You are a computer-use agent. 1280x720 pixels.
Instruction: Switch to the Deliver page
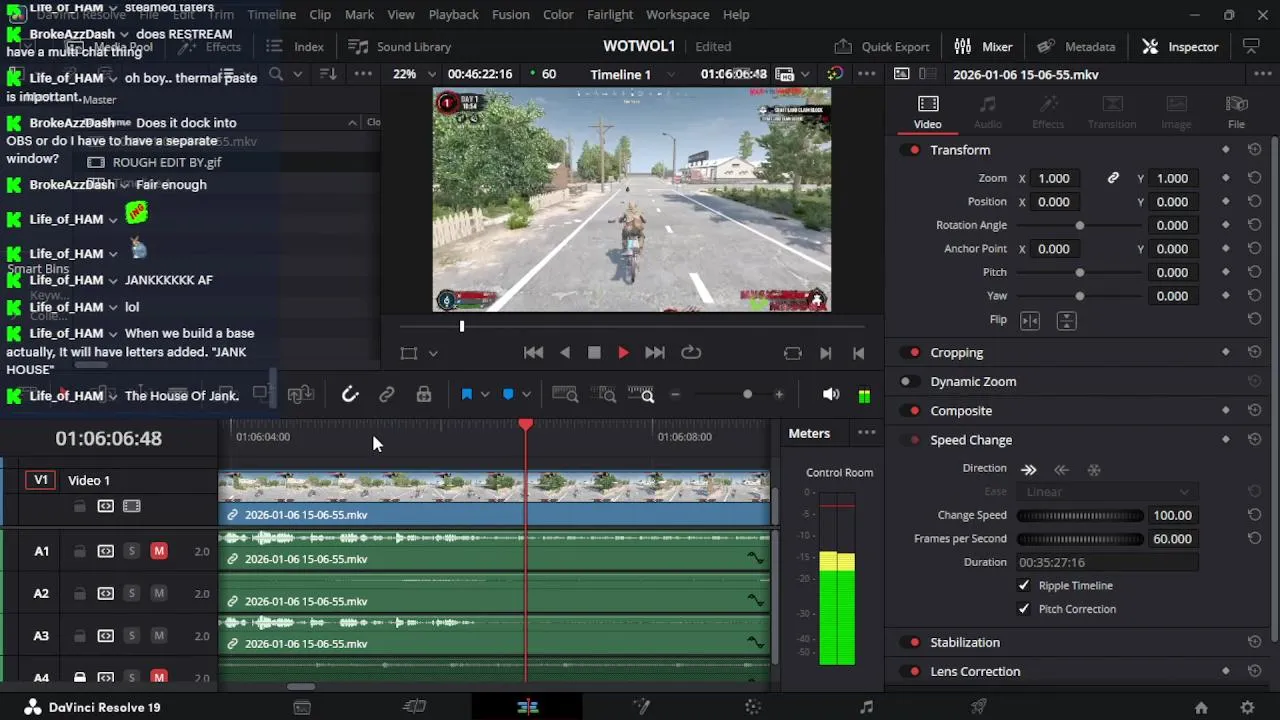coord(980,707)
